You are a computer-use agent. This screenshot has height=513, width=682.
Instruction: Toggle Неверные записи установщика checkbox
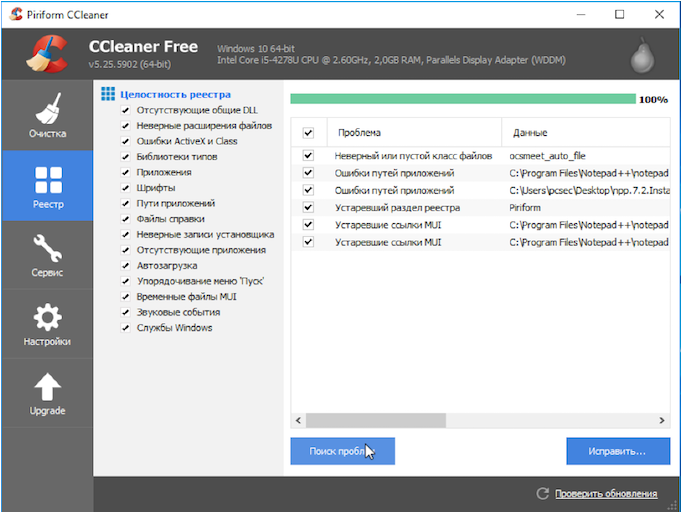tap(126, 235)
